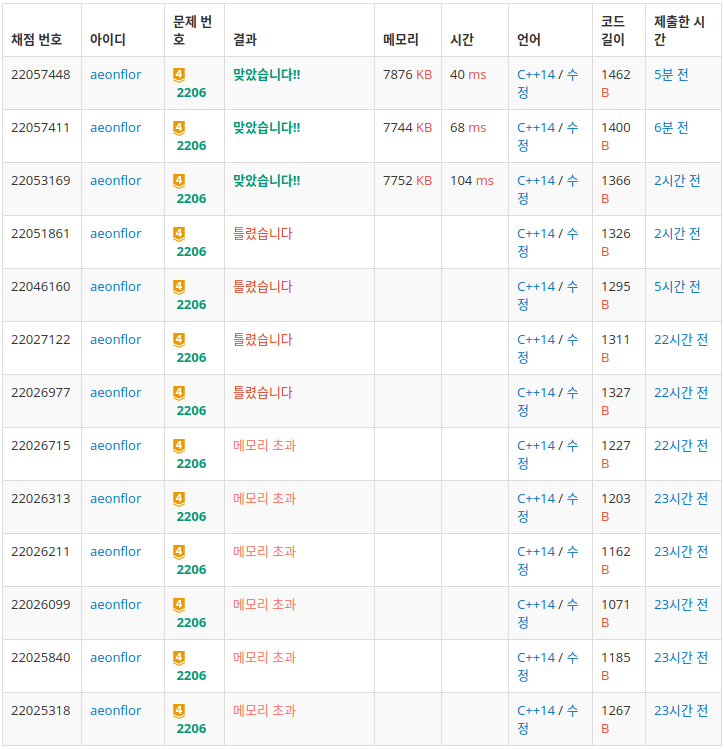Select submission number 22026313

pyautogui.click(x=41, y=499)
